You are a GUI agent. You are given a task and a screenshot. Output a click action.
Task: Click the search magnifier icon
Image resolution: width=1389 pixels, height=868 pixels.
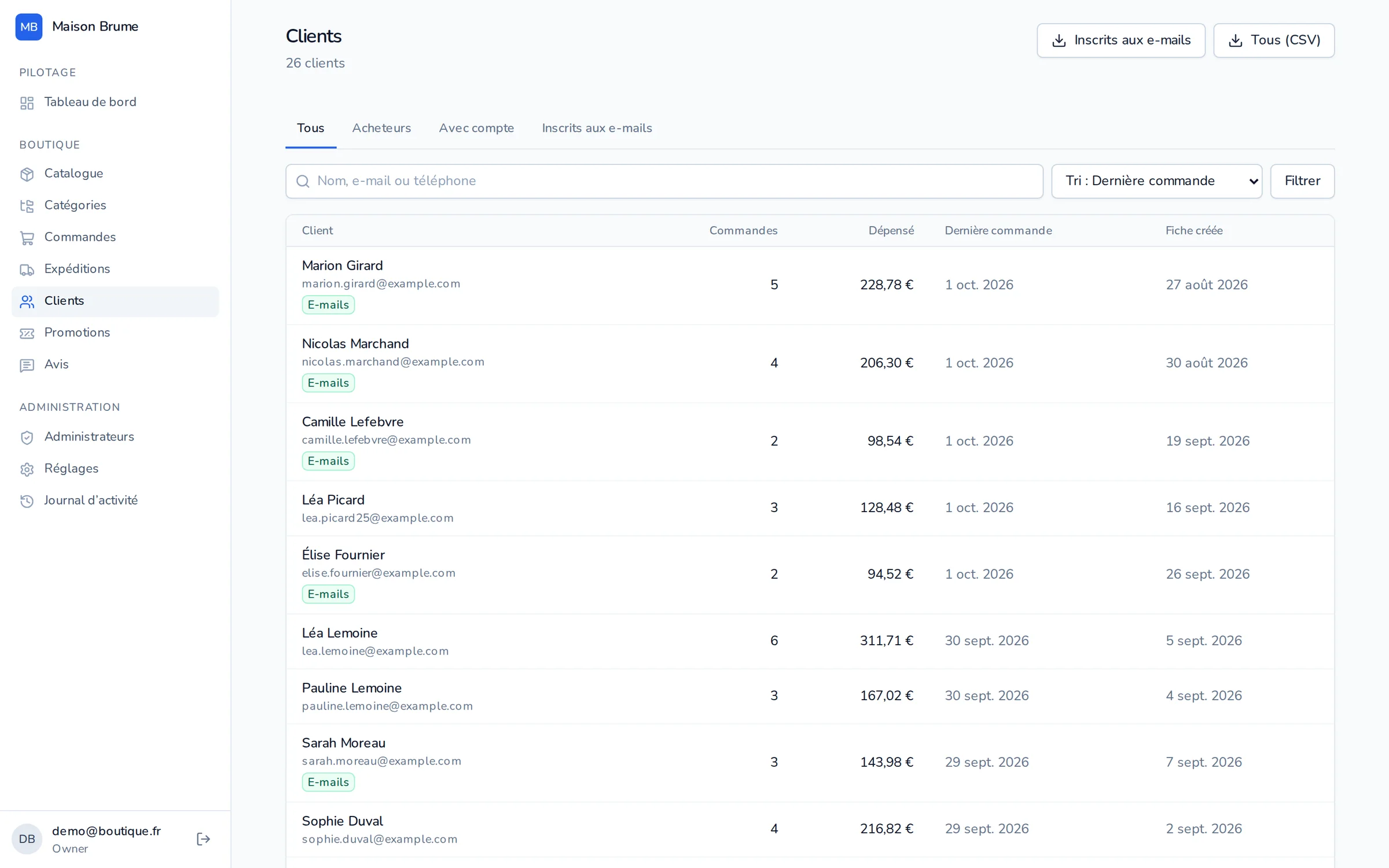pyautogui.click(x=303, y=182)
